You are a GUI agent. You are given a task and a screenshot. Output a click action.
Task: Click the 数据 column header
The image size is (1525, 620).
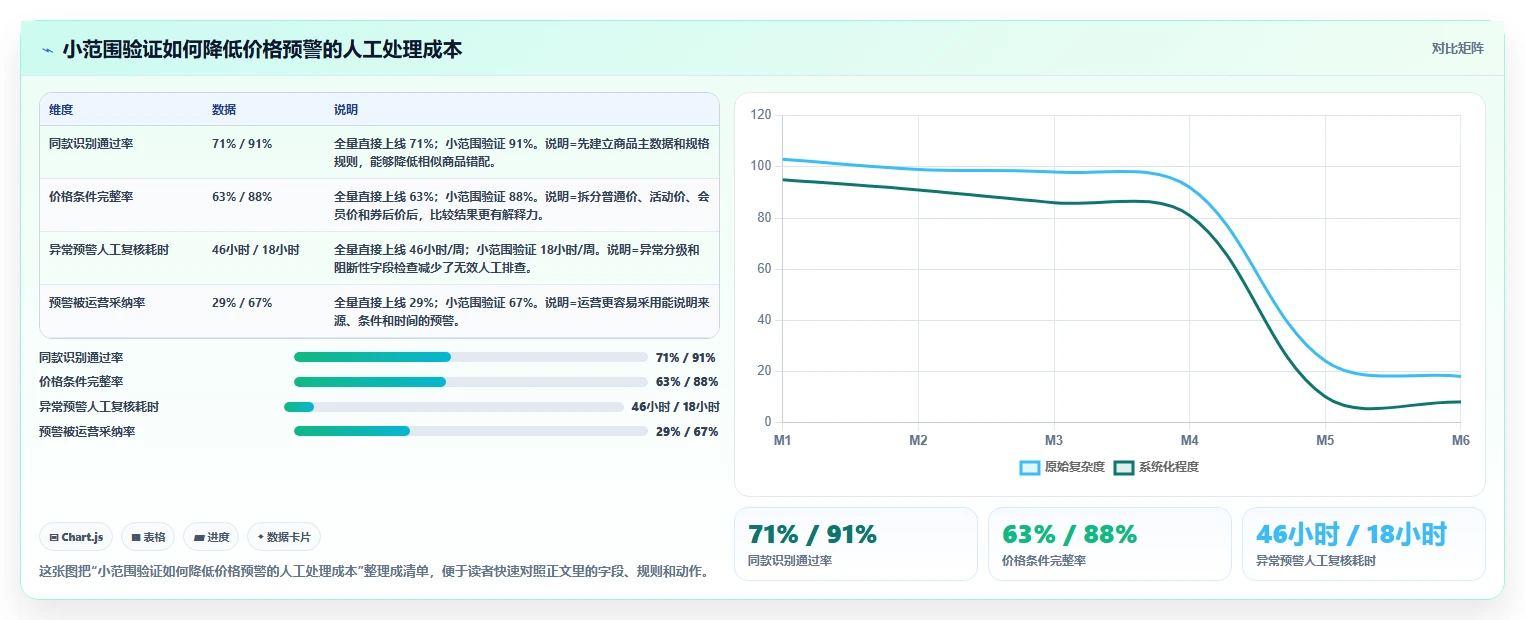224,110
